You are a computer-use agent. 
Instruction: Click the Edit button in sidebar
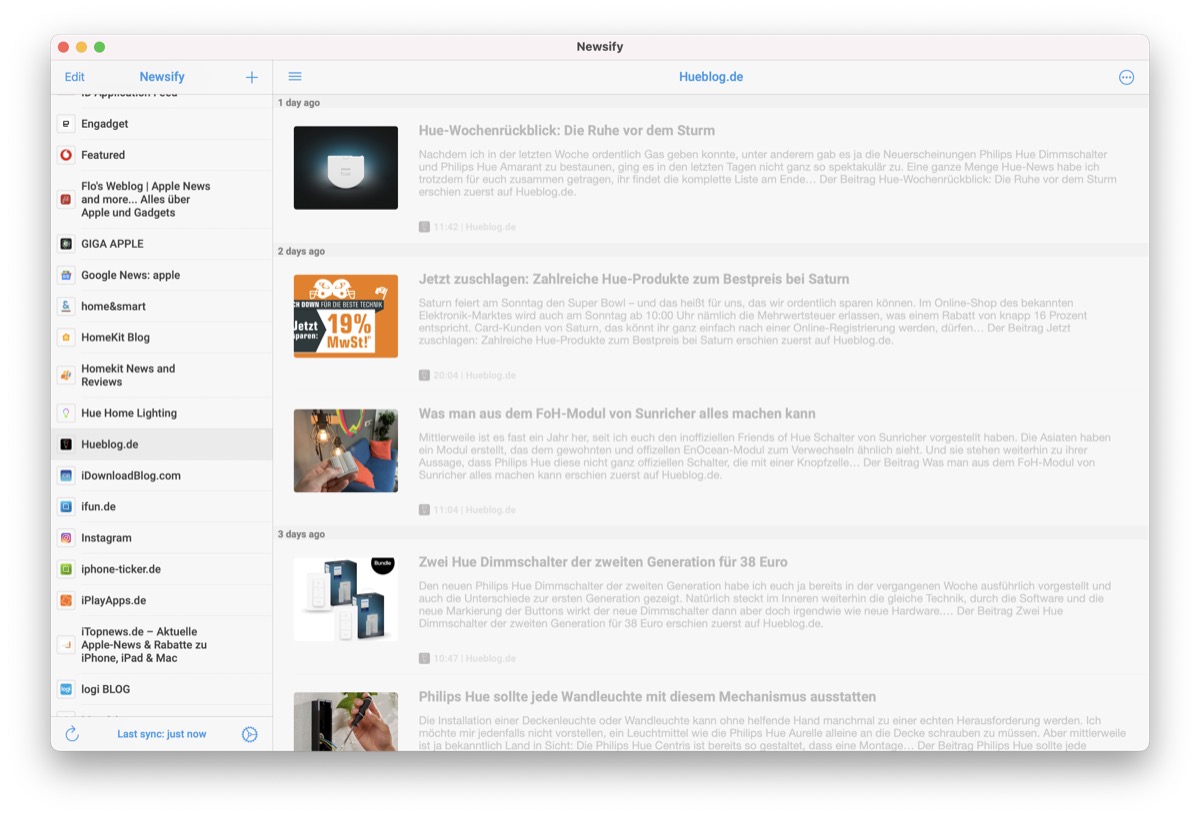tap(75, 77)
